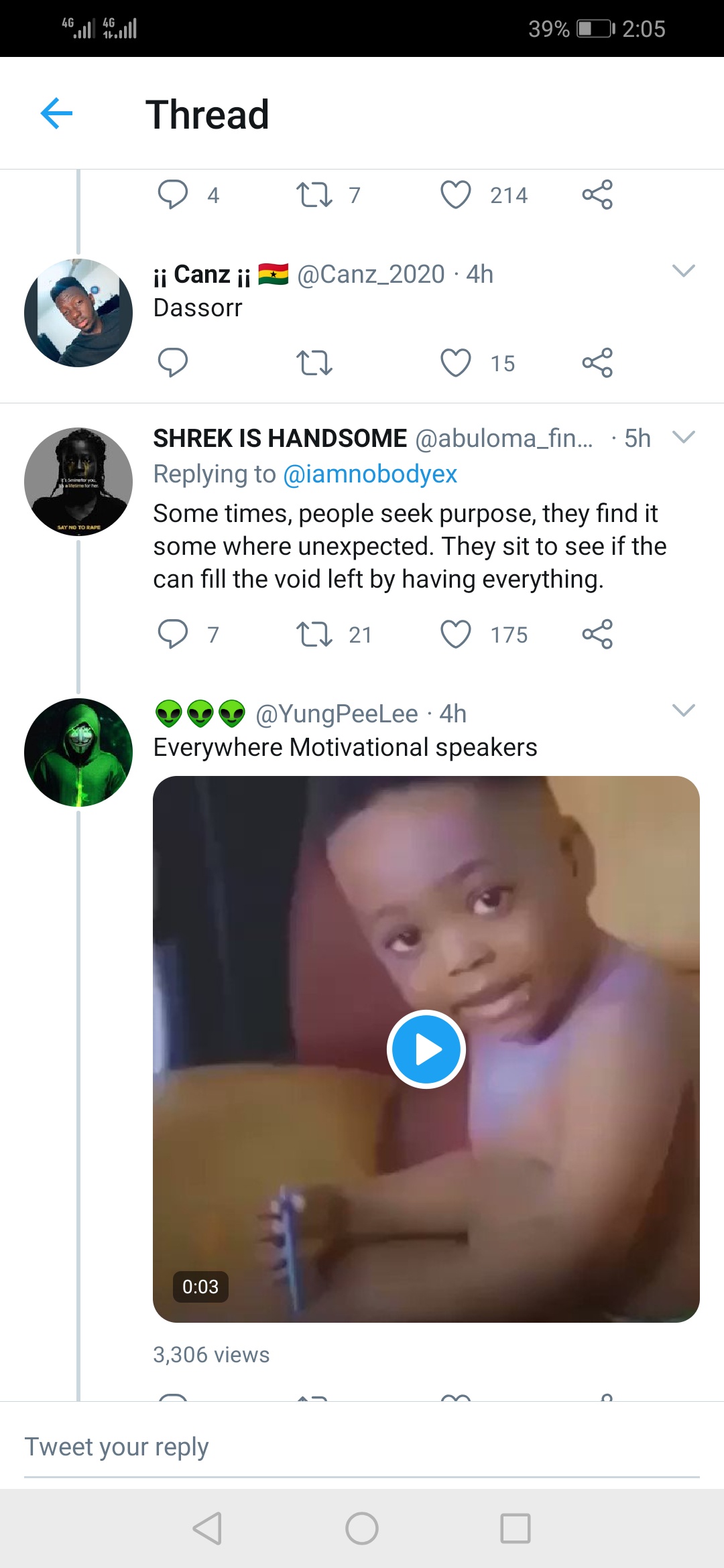Open the @iamnobodyex profile link
This screenshot has height=1568, width=724.
(370, 474)
